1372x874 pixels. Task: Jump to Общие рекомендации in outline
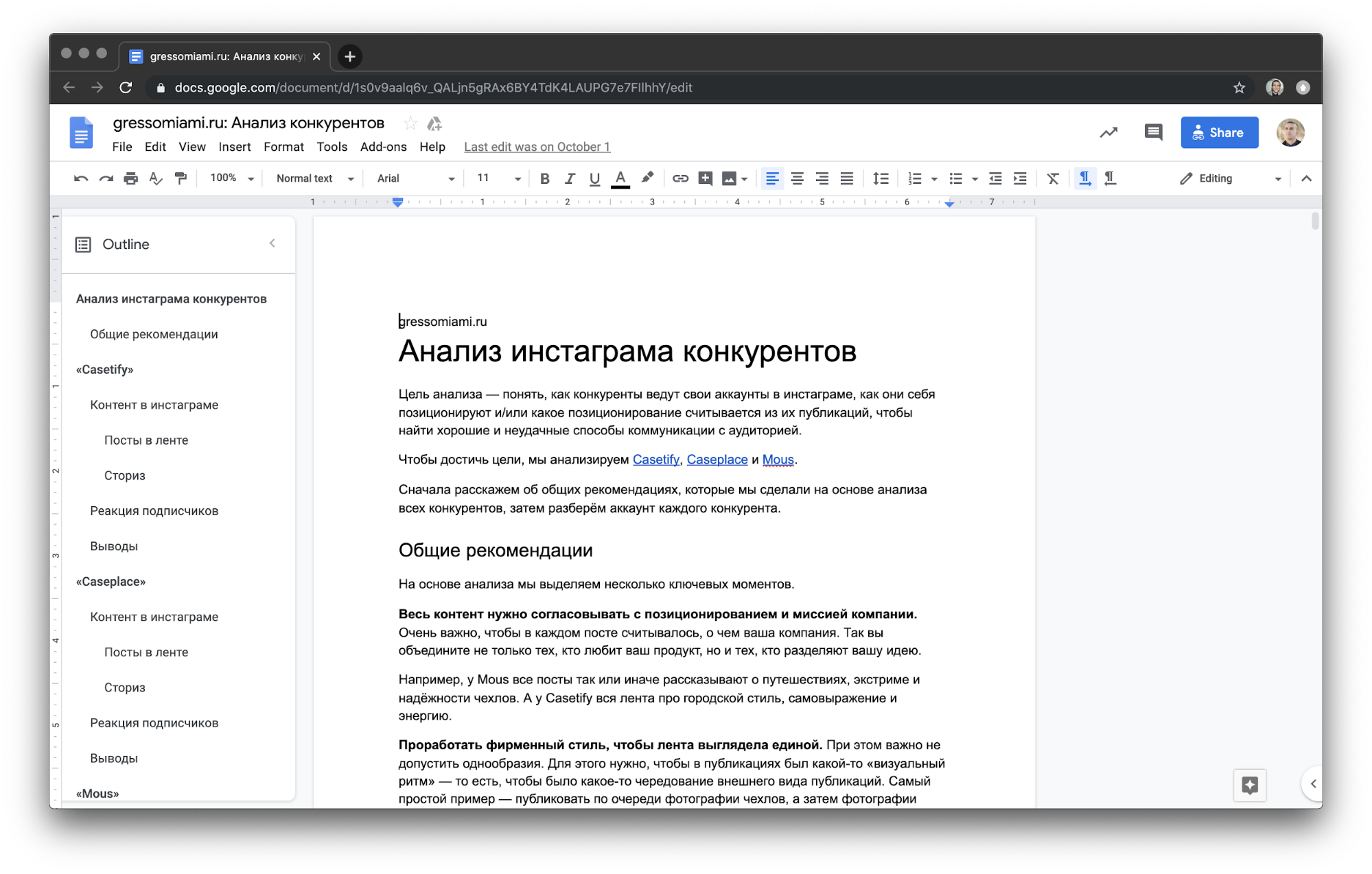pos(154,334)
